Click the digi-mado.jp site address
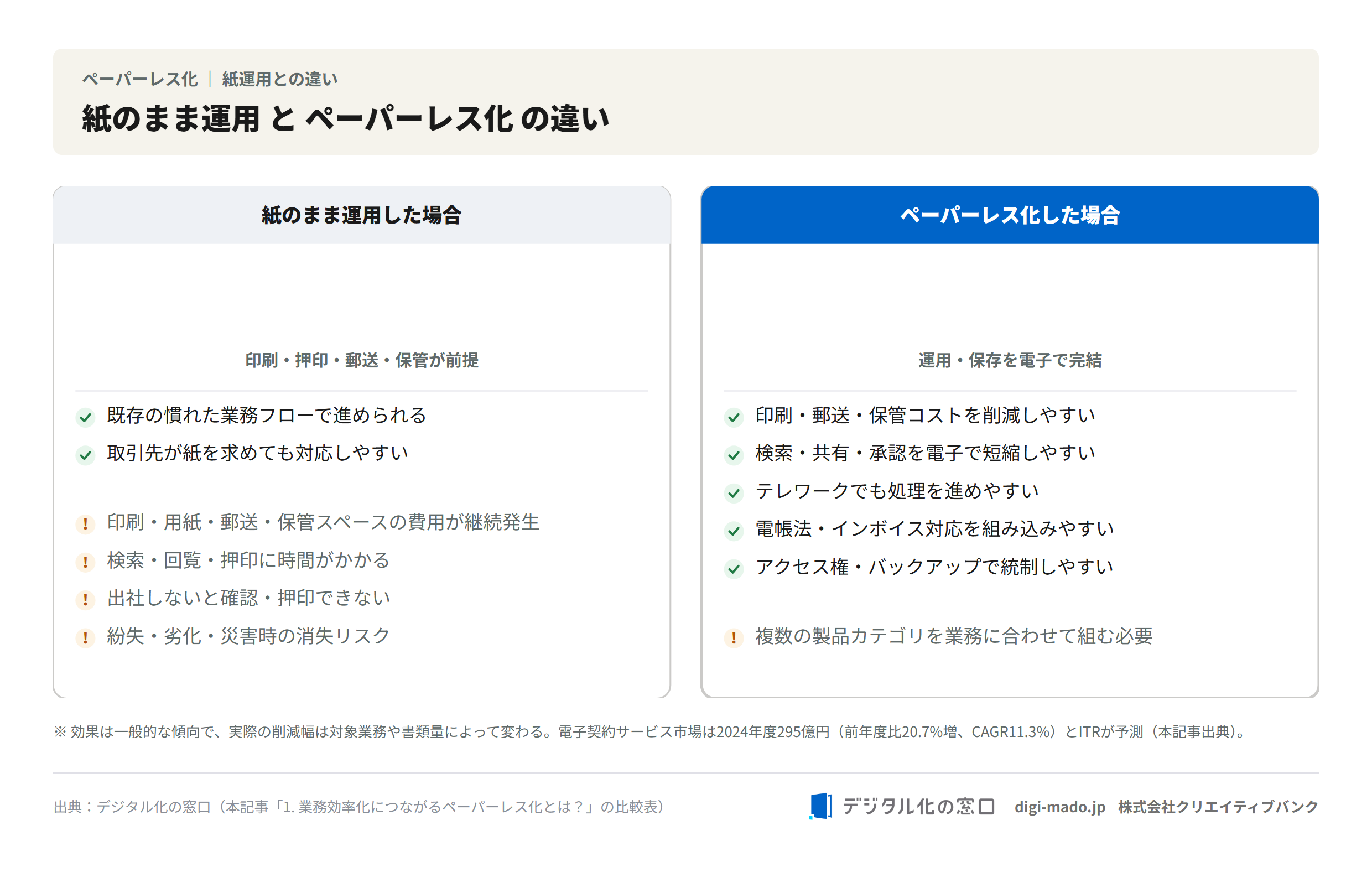Screen dimensions: 1372x872 pyautogui.click(x=1060, y=807)
